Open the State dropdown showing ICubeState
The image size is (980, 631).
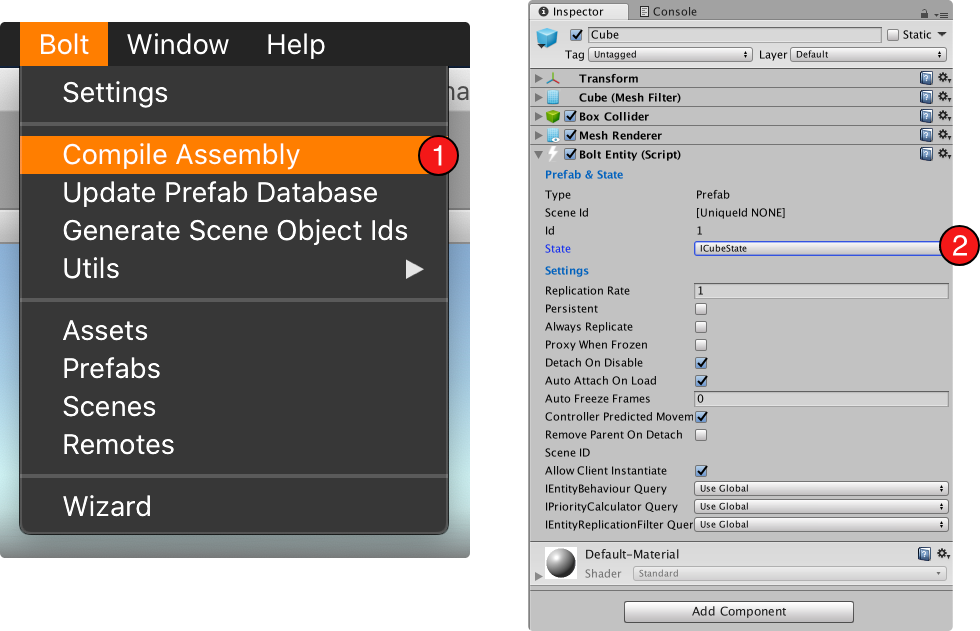820,249
